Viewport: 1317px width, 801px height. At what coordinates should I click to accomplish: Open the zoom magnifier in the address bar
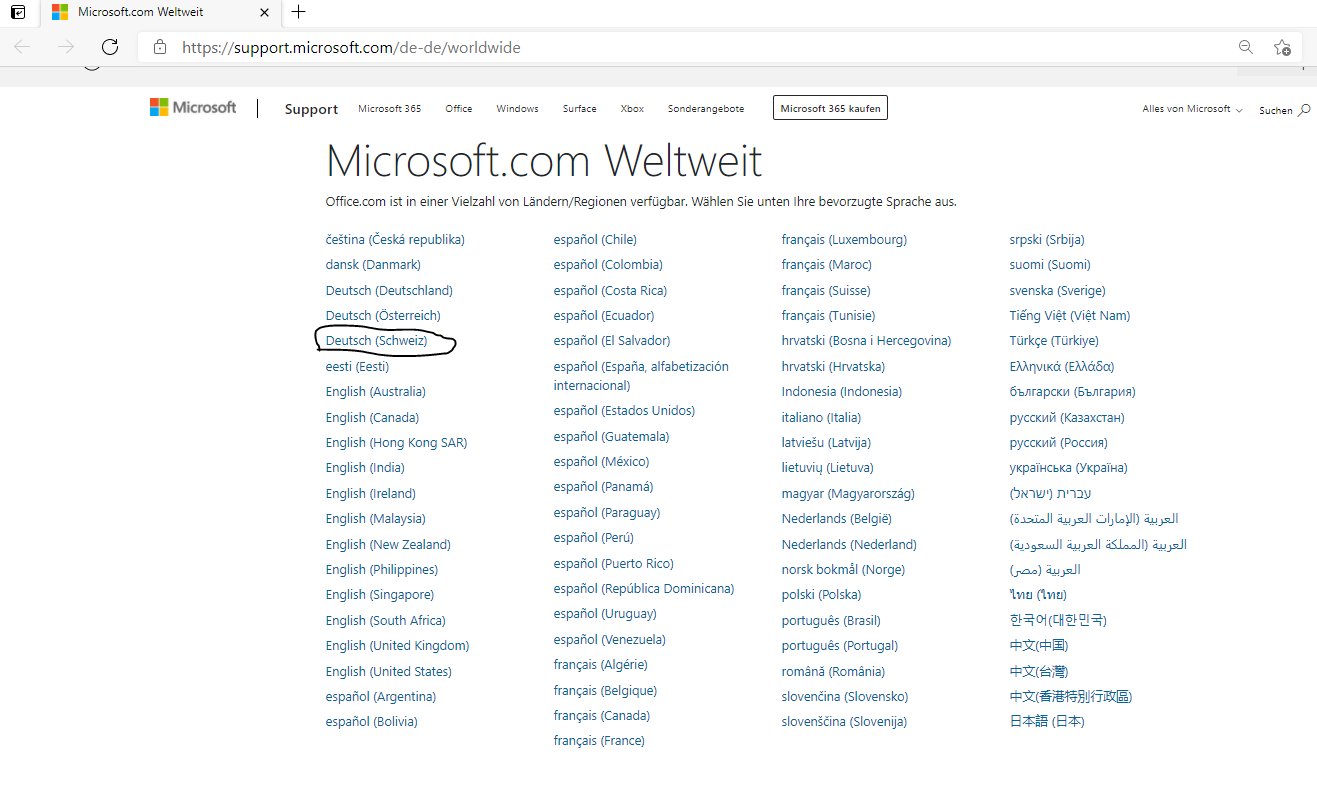click(1246, 47)
